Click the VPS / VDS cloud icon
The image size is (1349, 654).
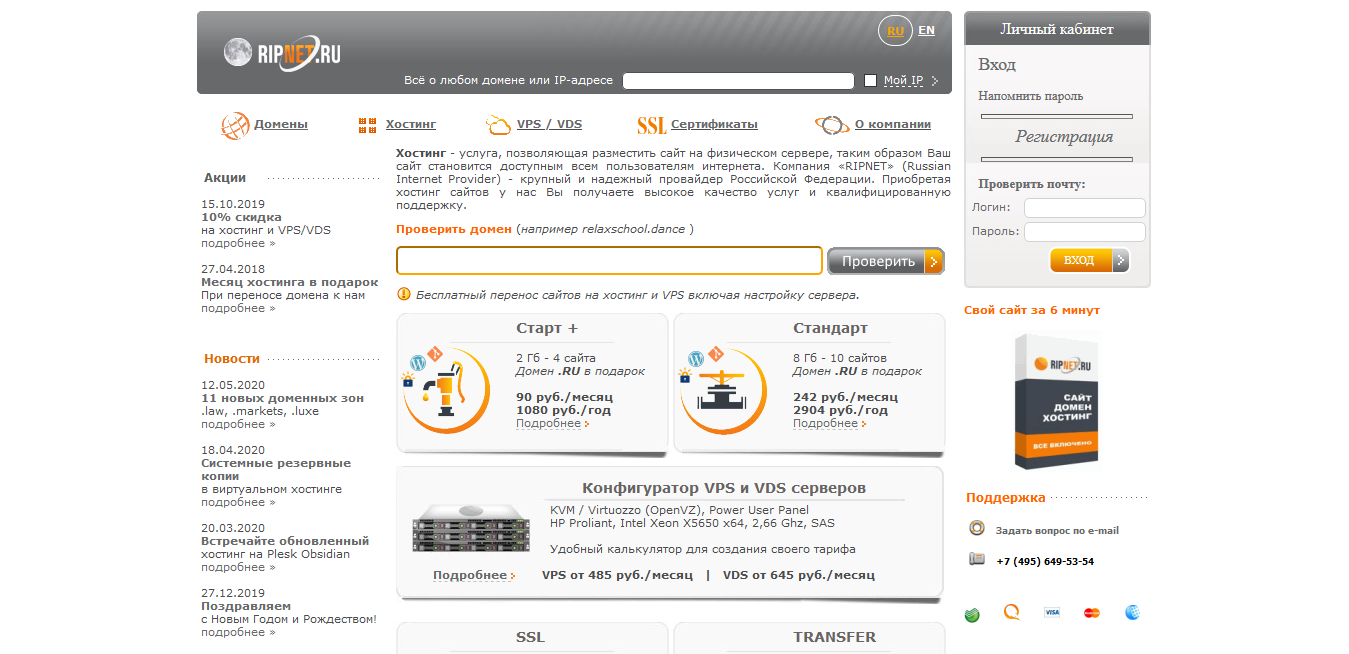coord(497,125)
